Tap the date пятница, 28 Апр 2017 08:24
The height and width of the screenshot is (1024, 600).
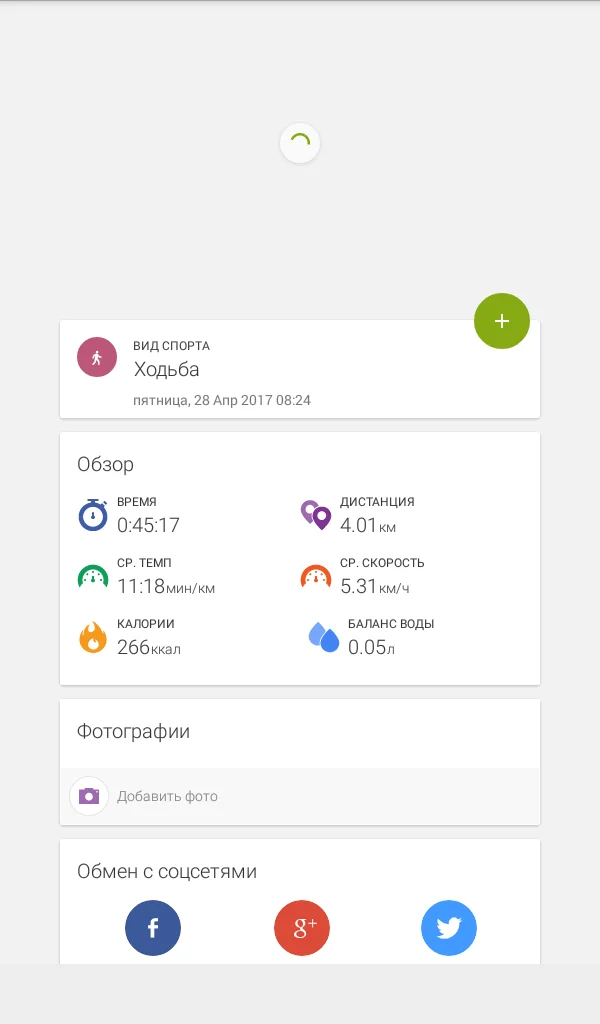[222, 400]
